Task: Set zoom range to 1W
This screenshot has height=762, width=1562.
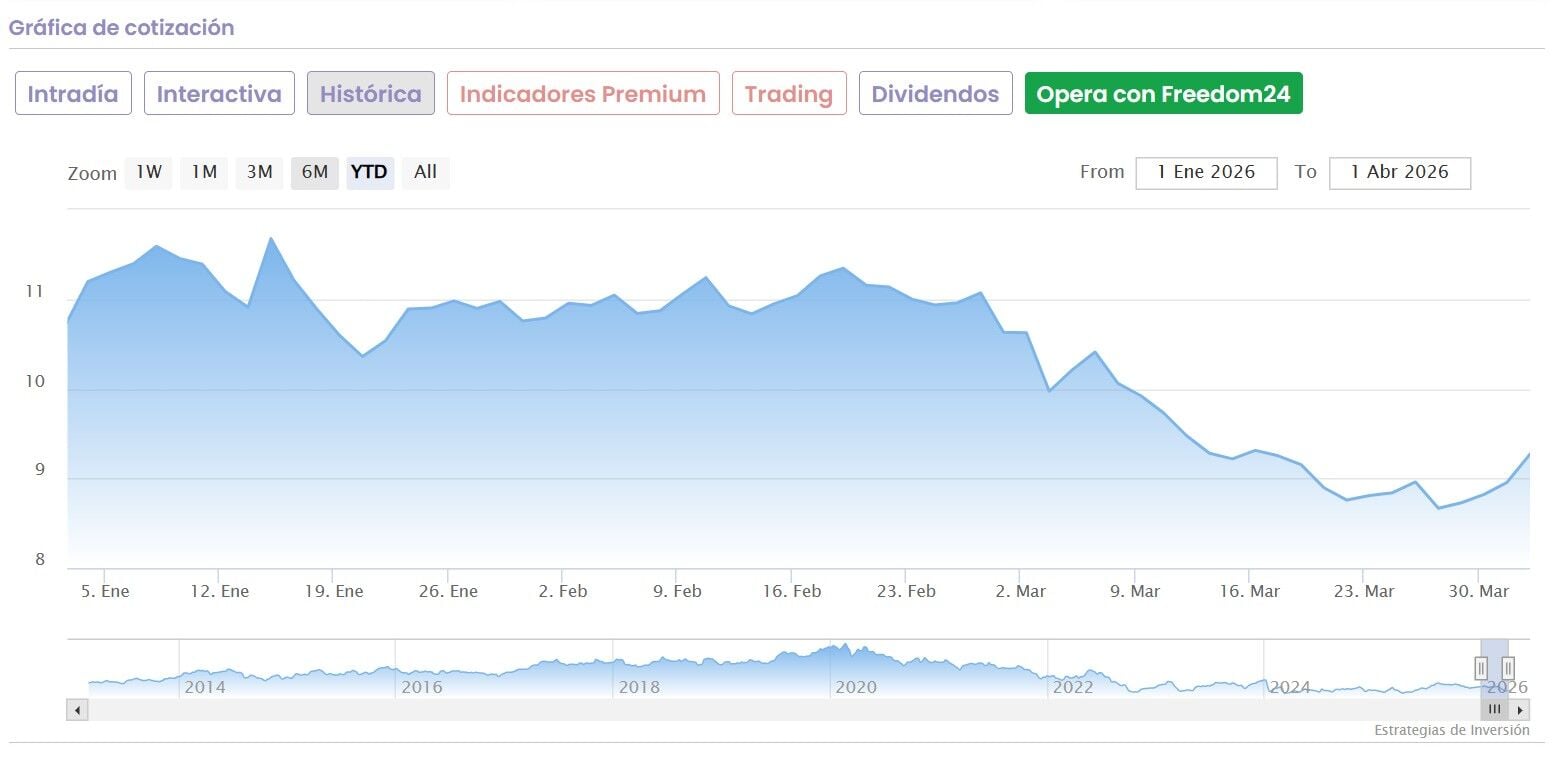Action: 148,172
